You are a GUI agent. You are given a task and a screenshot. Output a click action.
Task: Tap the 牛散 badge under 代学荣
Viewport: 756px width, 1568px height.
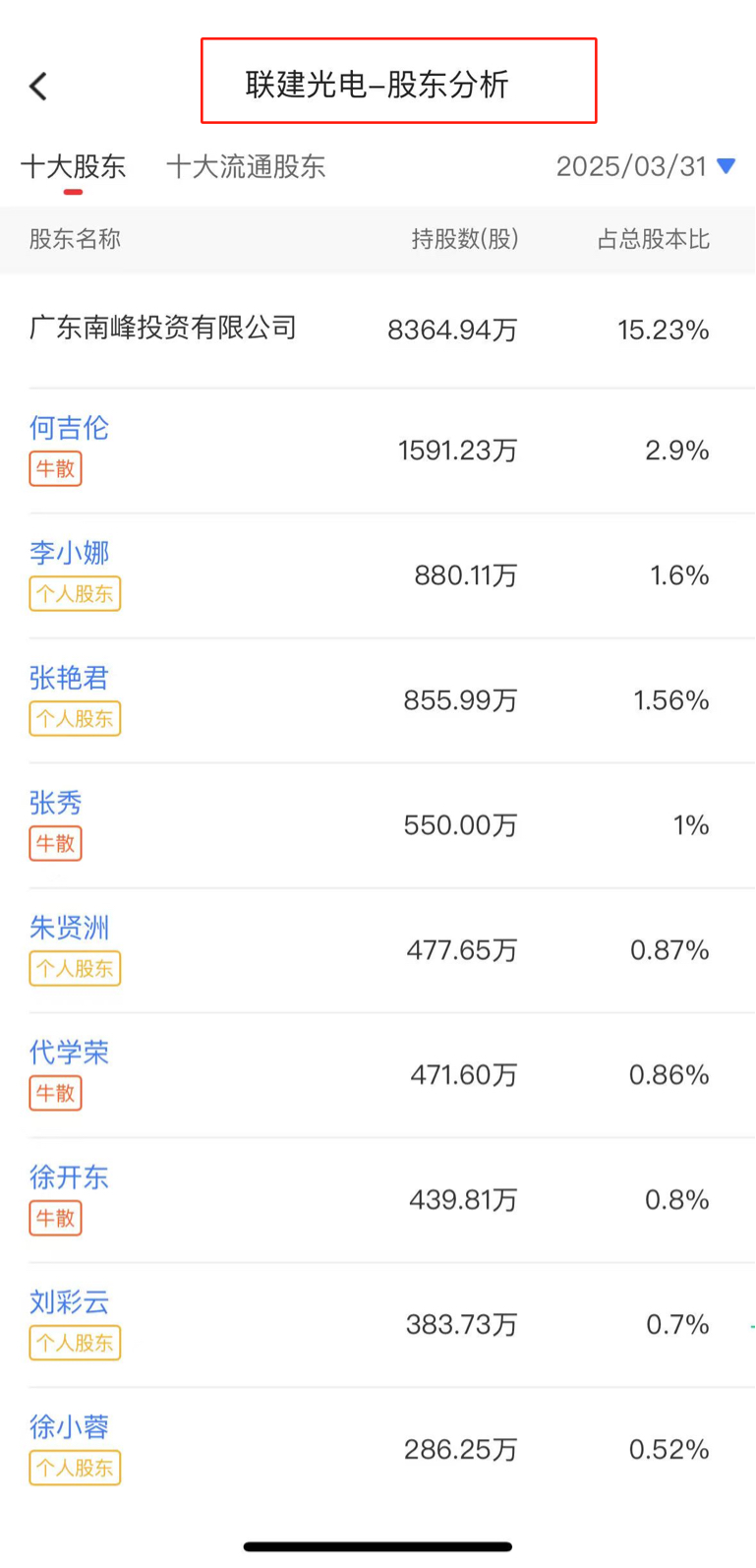(55, 1093)
